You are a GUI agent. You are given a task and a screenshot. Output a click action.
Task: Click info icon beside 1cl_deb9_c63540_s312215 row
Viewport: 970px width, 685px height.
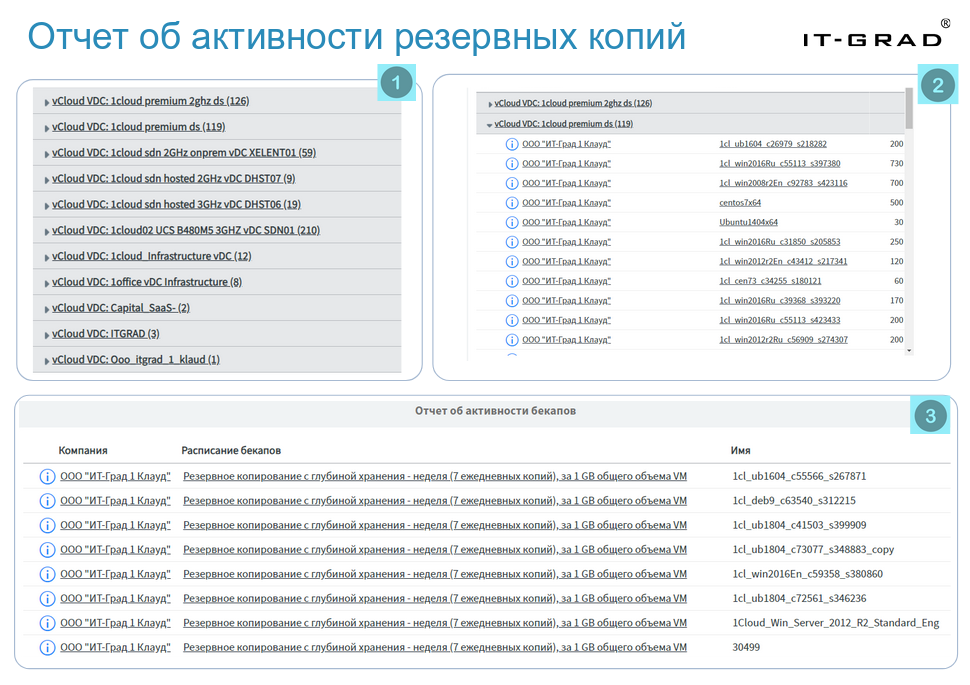(x=47, y=501)
